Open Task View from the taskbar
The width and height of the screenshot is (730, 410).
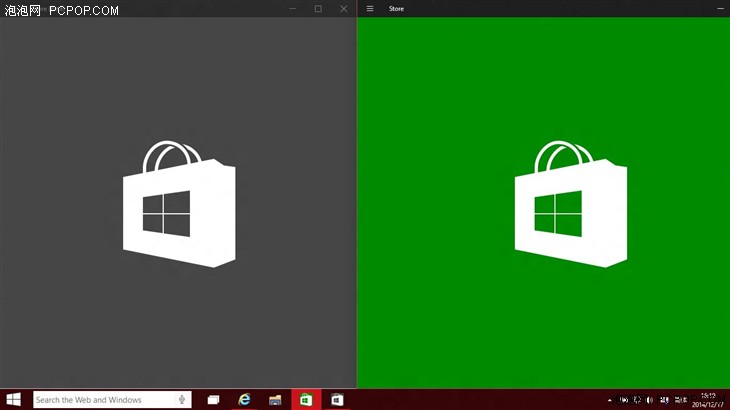213,399
